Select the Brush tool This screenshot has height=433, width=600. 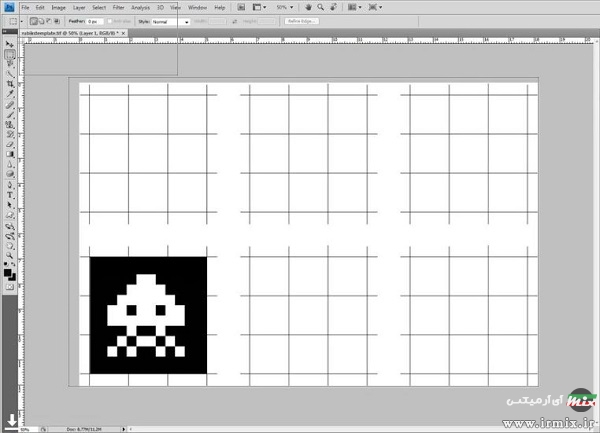tap(10, 115)
